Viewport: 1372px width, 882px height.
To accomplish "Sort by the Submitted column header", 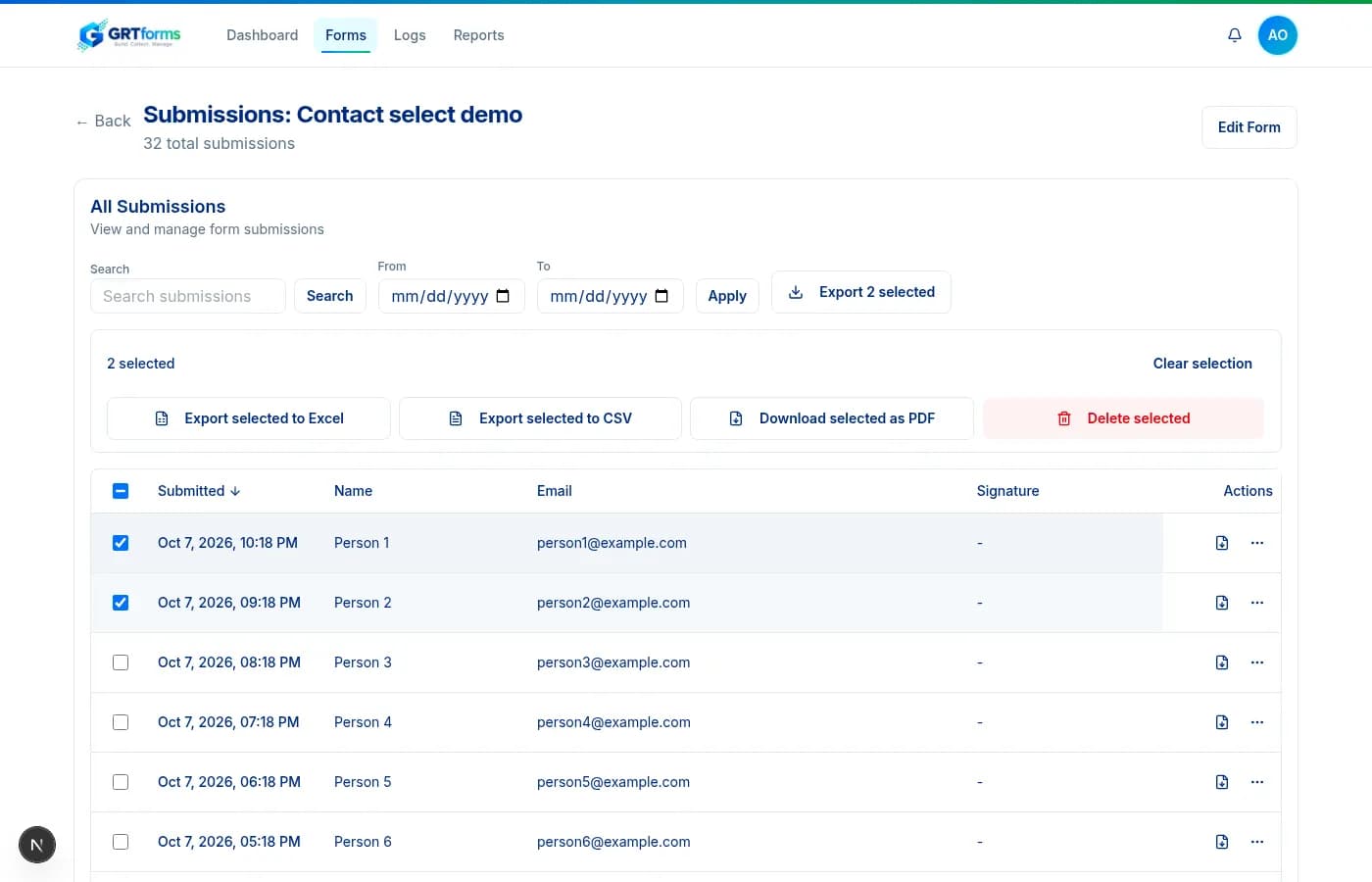I will [x=199, y=491].
